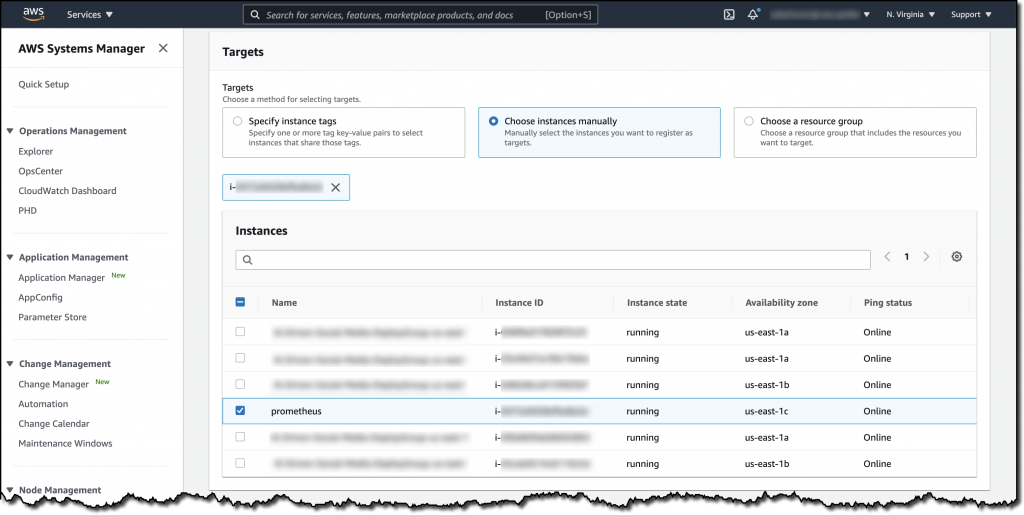The height and width of the screenshot is (515, 1024).
Task: Open Change Calendar in sidebar
Action: (54, 424)
